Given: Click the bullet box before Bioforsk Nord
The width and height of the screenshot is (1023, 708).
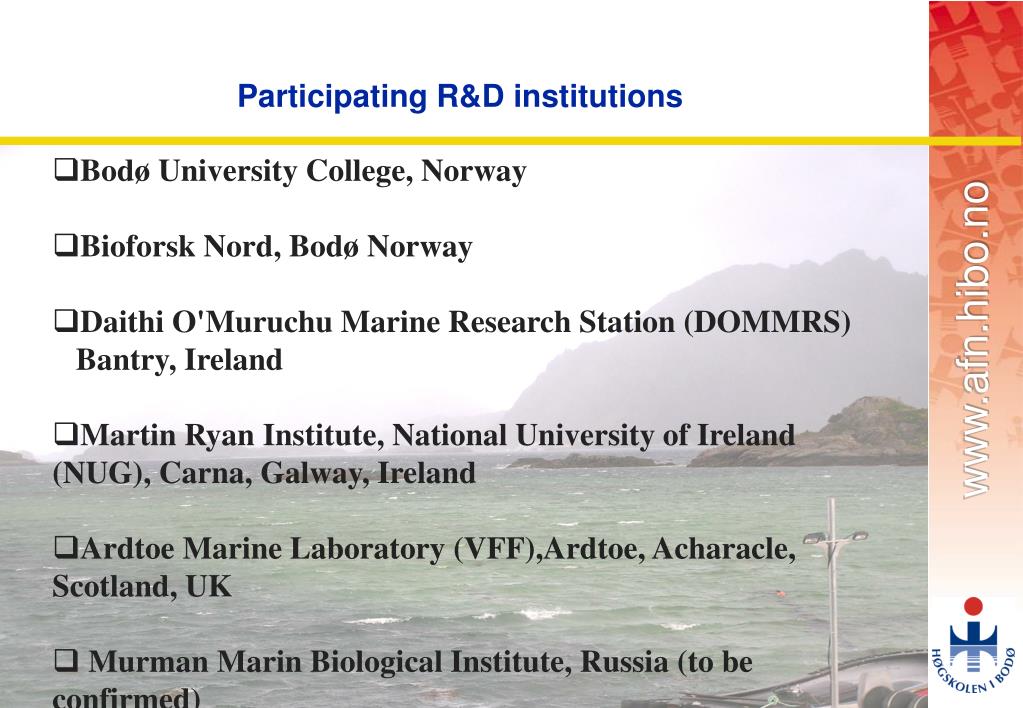Looking at the screenshot, I should point(65,246).
